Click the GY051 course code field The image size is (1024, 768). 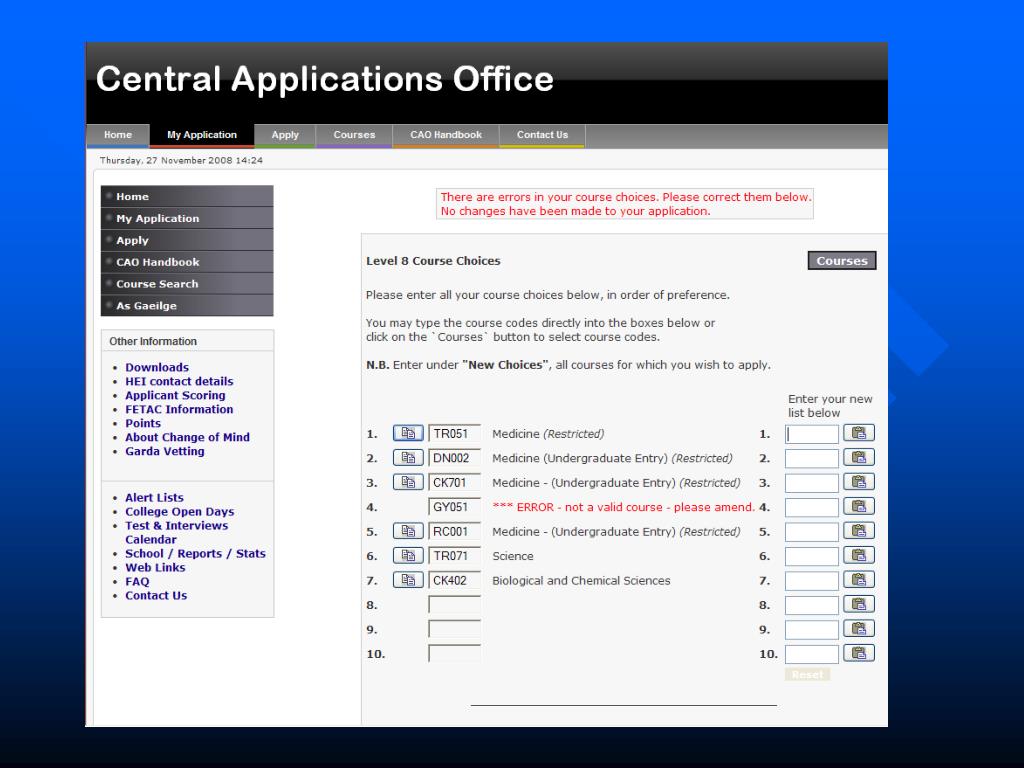click(455, 507)
